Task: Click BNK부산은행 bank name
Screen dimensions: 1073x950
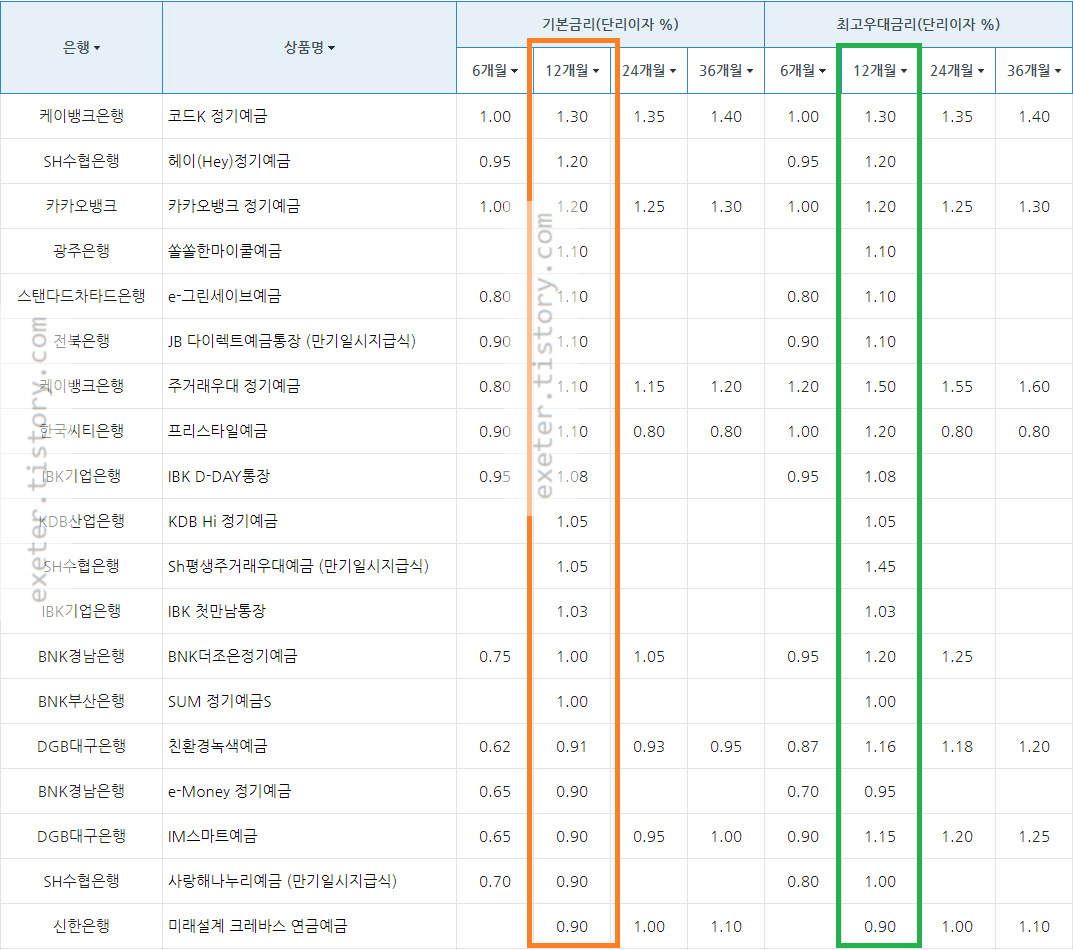Action: coord(81,701)
